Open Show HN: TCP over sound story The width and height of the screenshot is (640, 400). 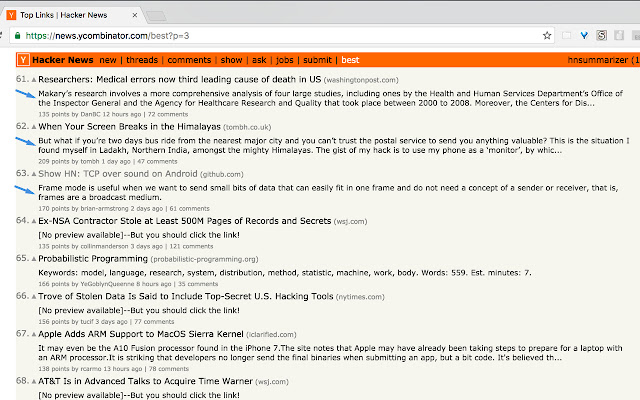(118, 174)
